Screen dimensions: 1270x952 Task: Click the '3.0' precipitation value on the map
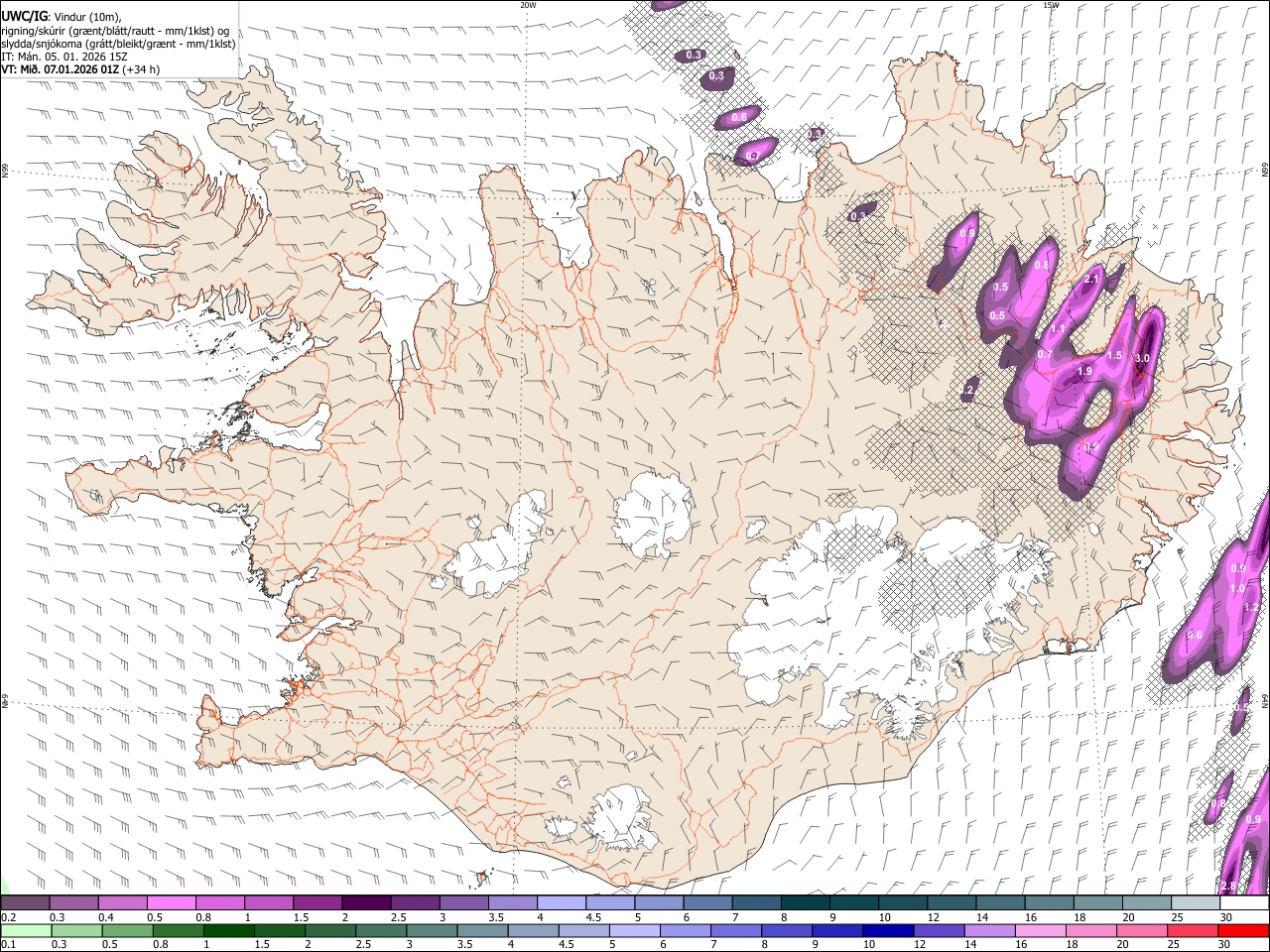click(x=1142, y=358)
